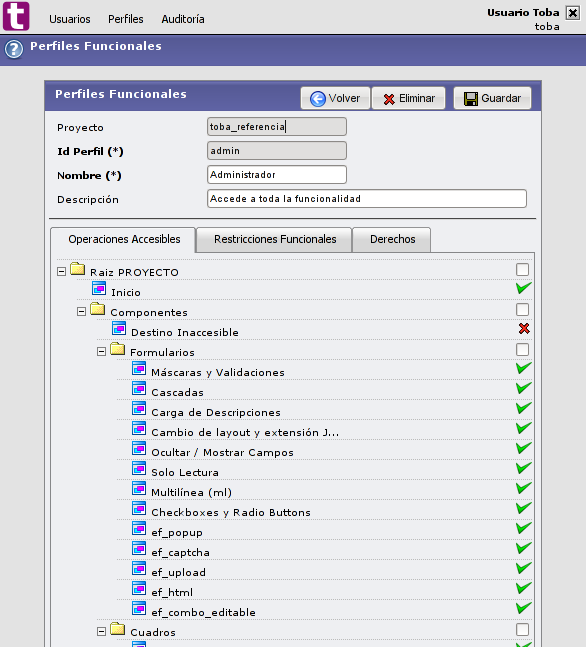Click the ef_captcha operation icon
The width and height of the screenshot is (586, 647).
(x=139, y=548)
